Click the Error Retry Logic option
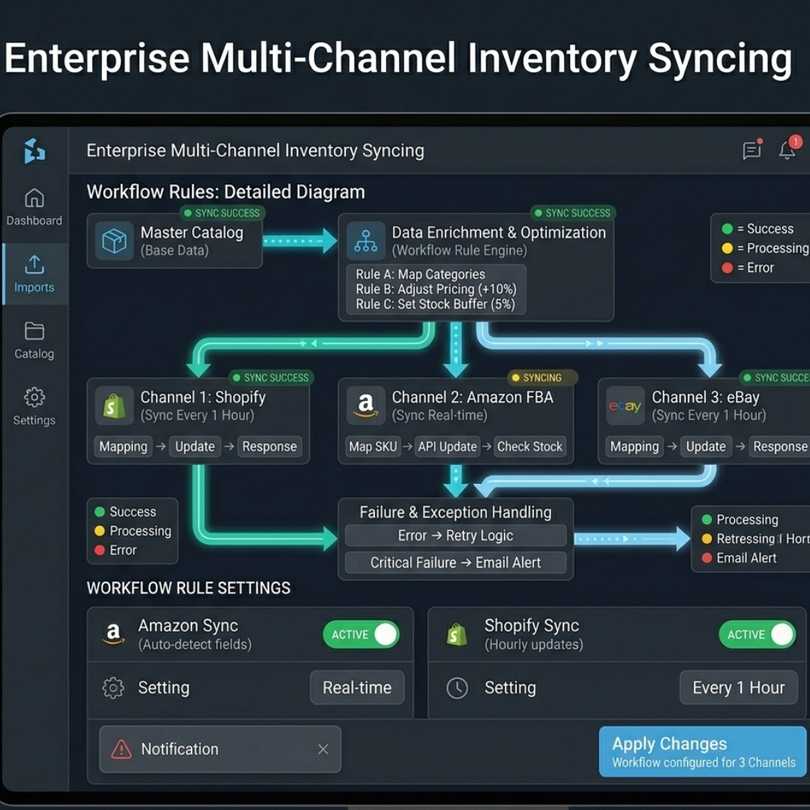This screenshot has width=810, height=810. coord(456,536)
